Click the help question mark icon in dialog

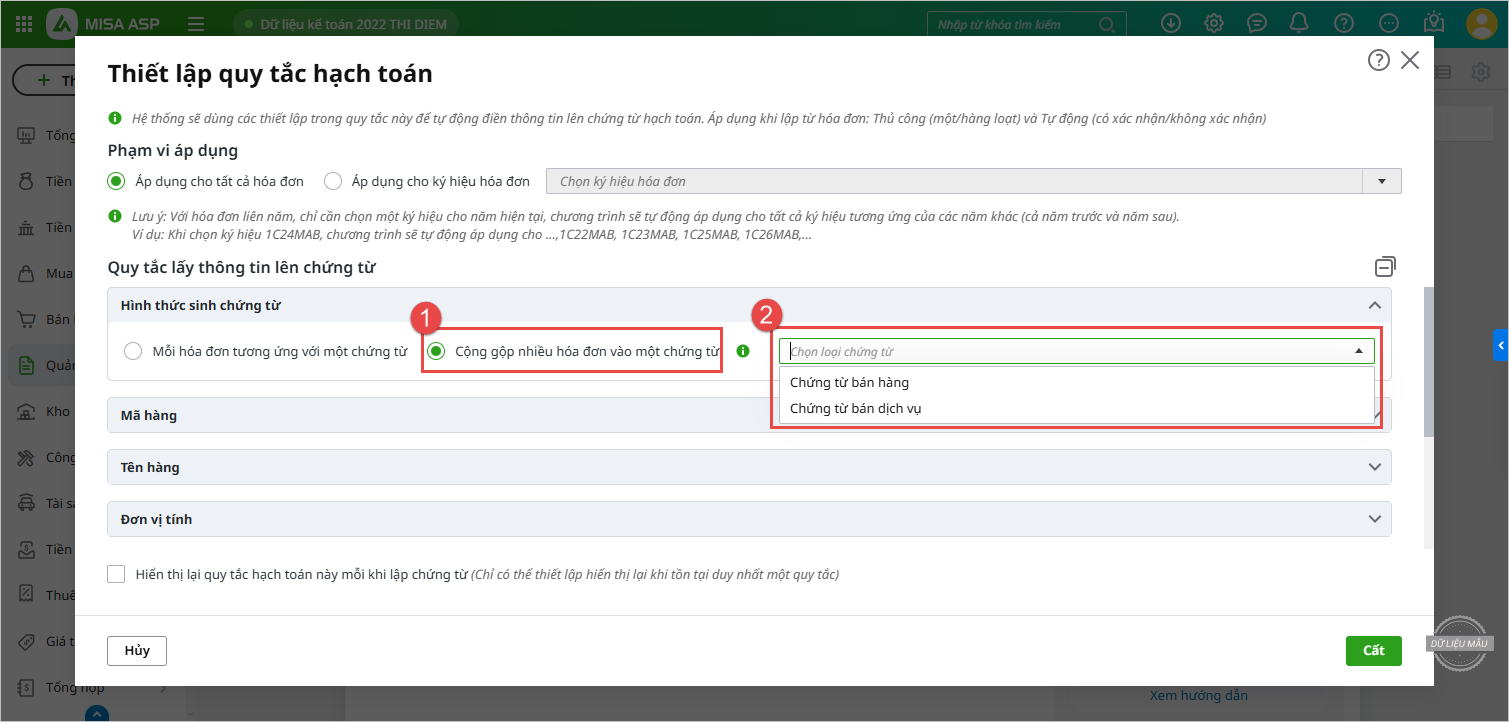pyautogui.click(x=1378, y=61)
